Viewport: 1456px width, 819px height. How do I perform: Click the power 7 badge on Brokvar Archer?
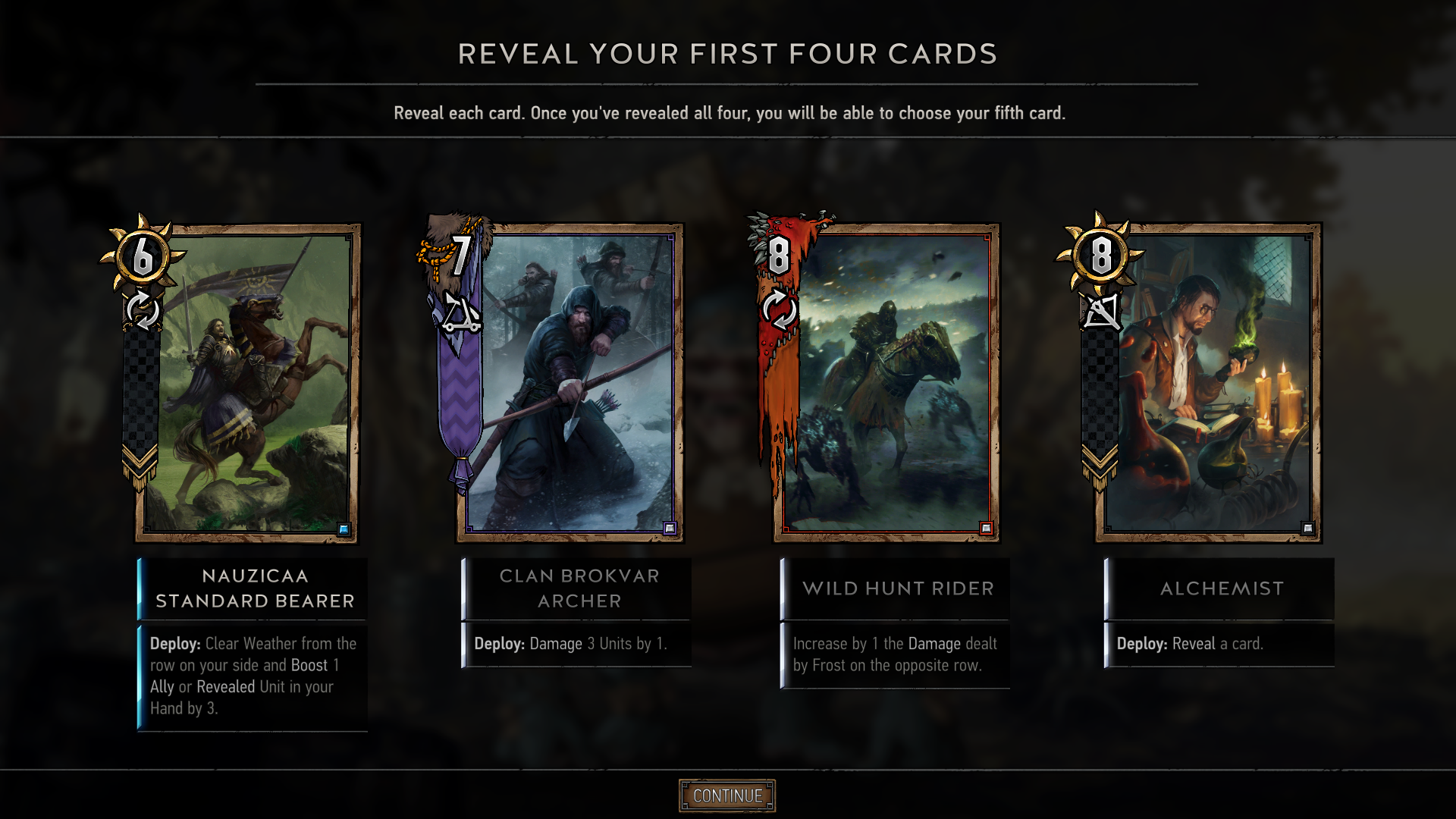[459, 255]
